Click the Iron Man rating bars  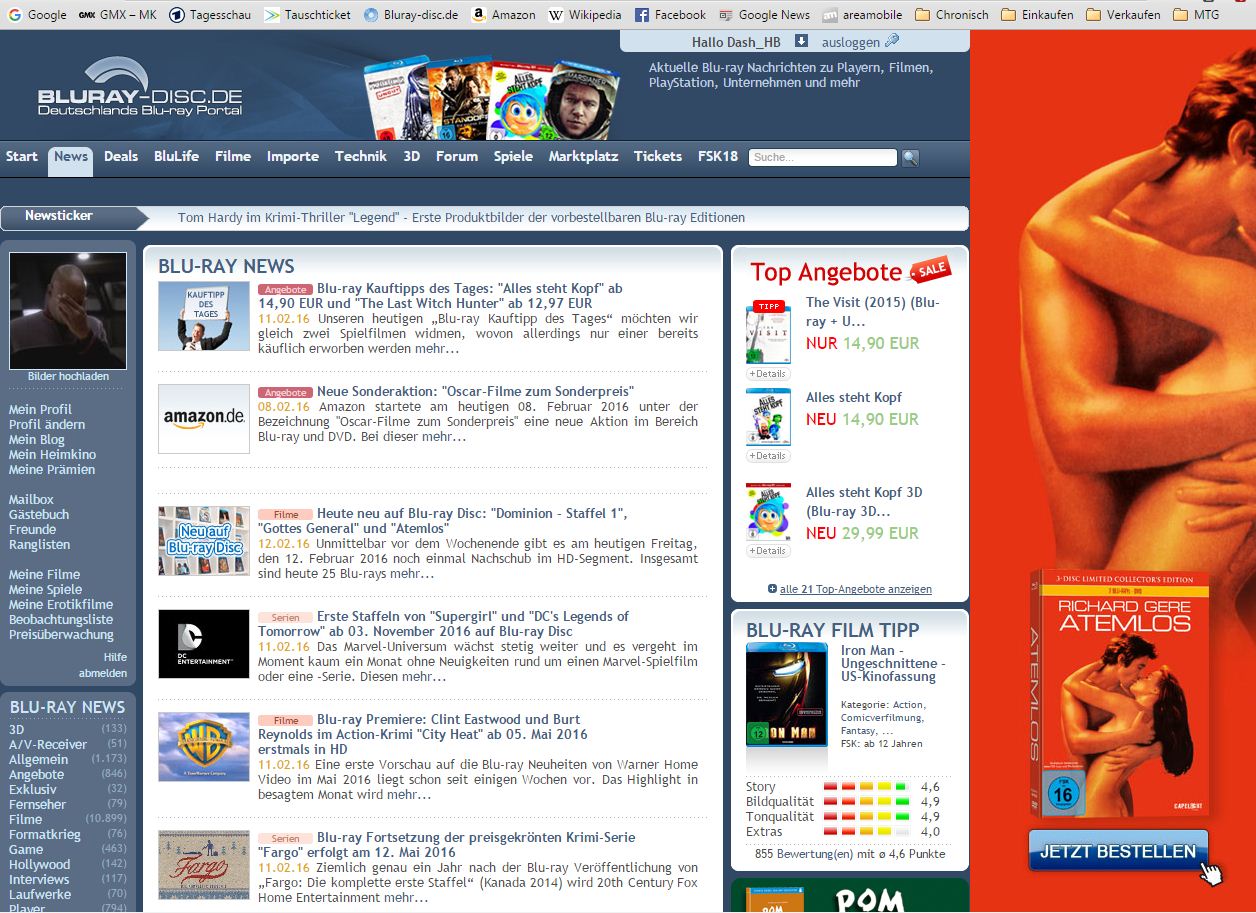point(866,809)
